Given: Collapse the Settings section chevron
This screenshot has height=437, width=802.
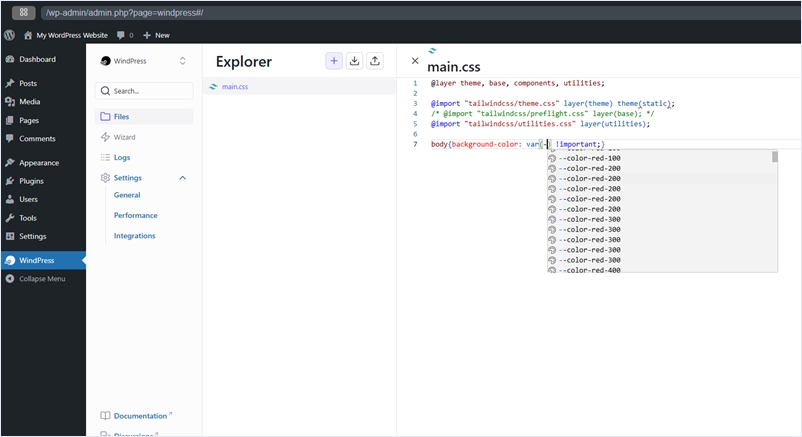Looking at the screenshot, I should 182,178.
